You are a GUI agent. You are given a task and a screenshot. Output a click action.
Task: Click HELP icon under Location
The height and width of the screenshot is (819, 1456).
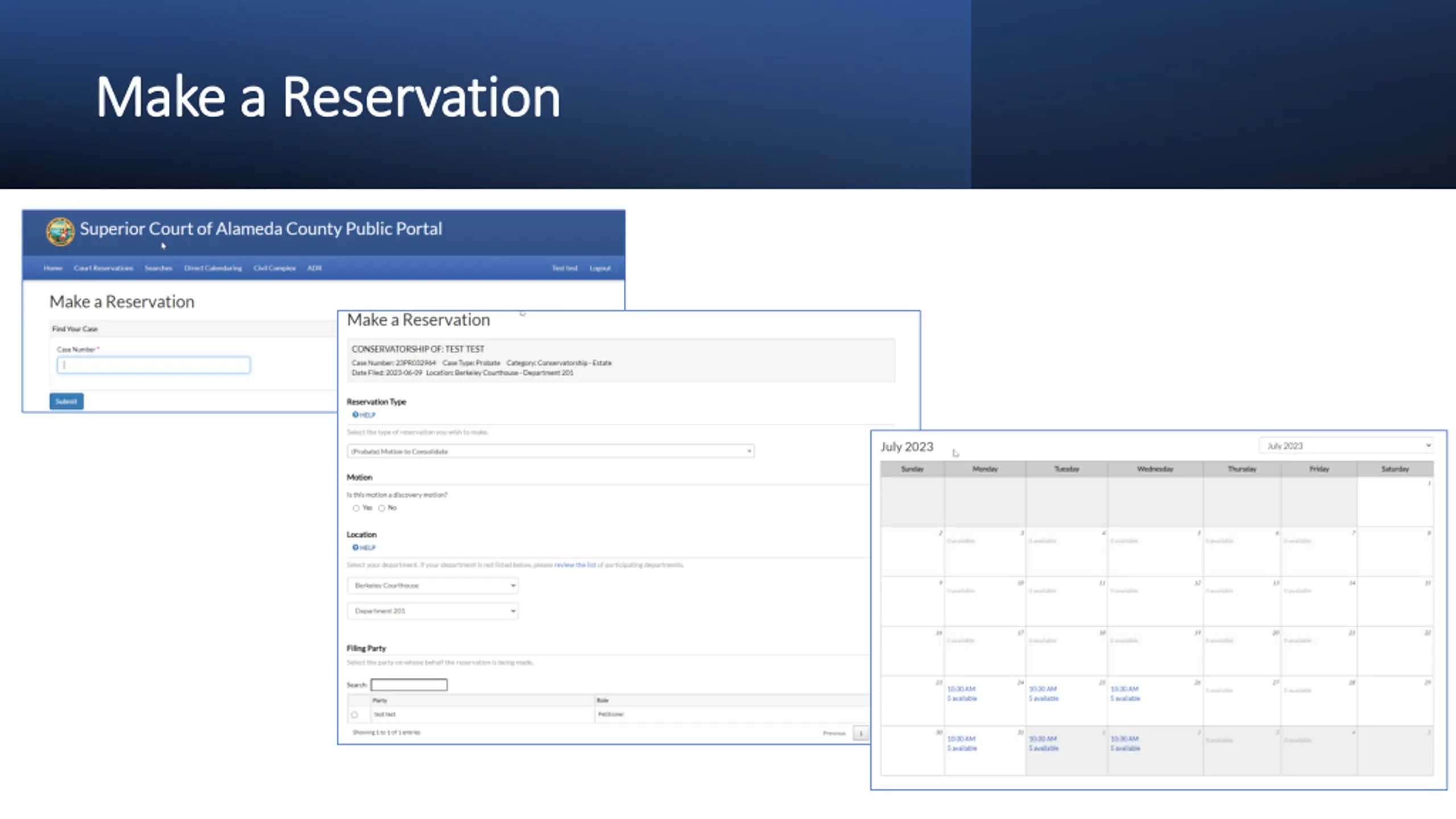pyautogui.click(x=363, y=548)
